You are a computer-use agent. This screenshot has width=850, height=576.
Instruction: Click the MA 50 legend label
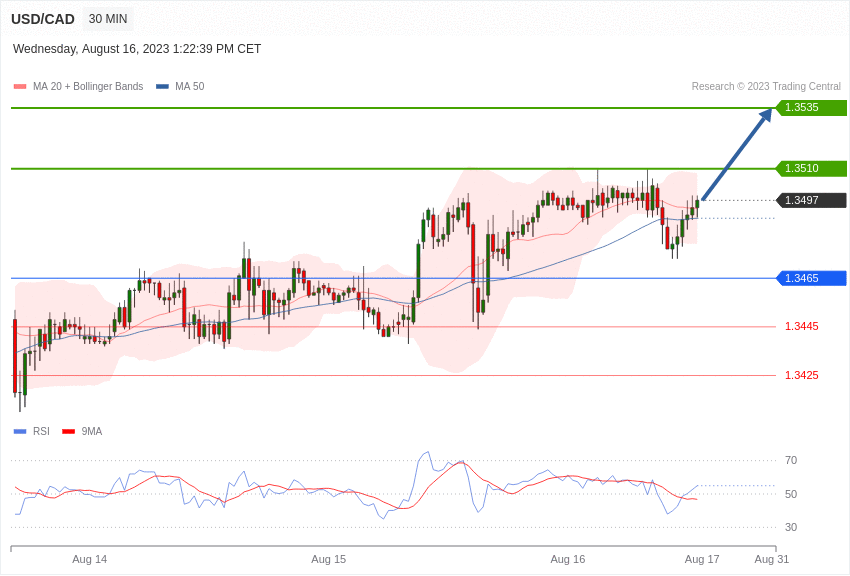pyautogui.click(x=190, y=87)
